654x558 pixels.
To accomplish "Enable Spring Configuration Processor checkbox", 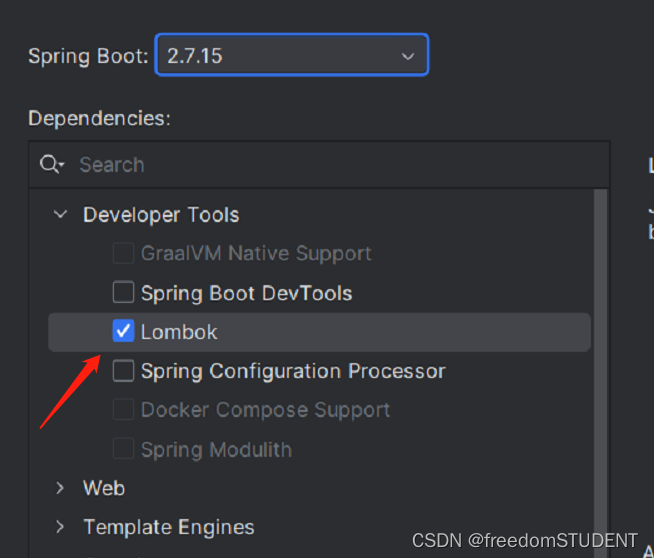I will pyautogui.click(x=123, y=371).
